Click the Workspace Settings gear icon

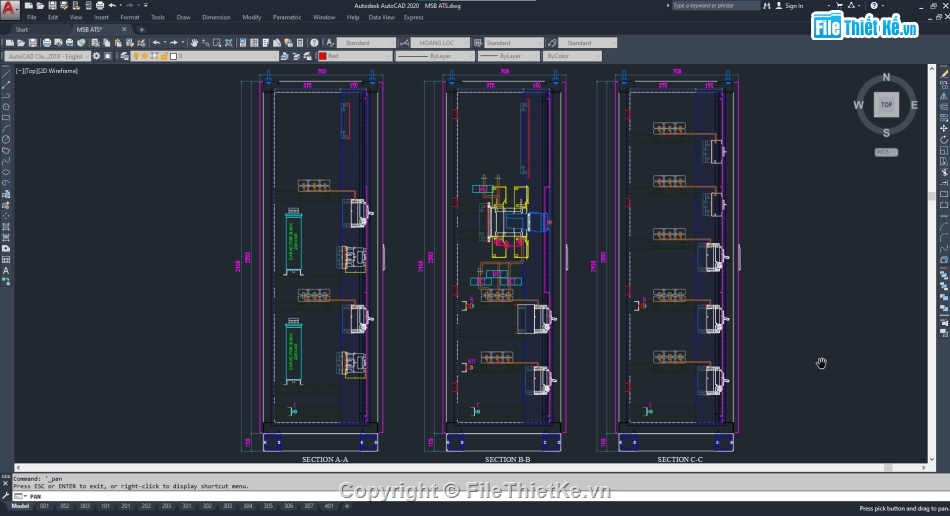coord(96,56)
